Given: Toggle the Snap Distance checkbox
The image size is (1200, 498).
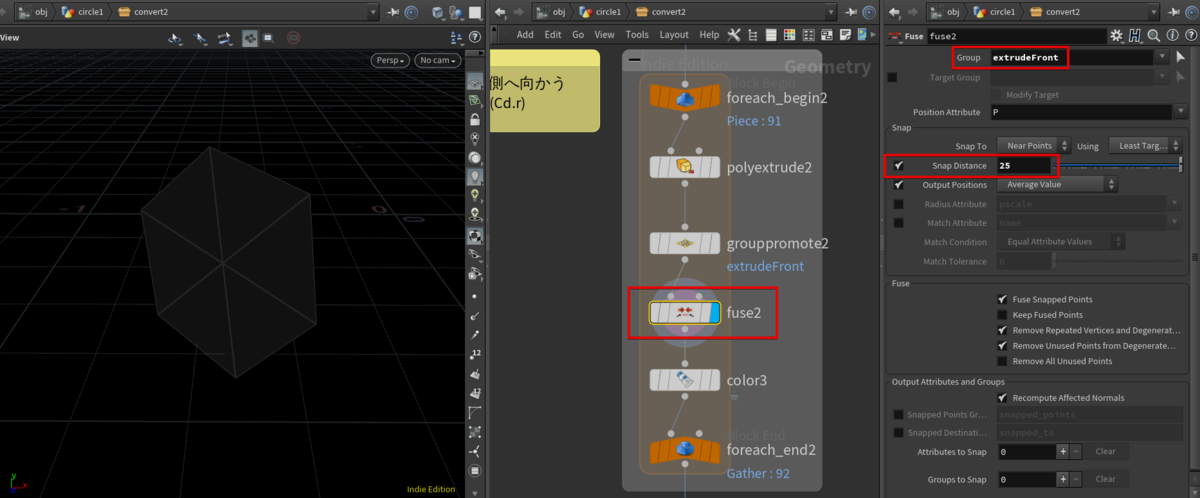Looking at the screenshot, I should pos(899,165).
